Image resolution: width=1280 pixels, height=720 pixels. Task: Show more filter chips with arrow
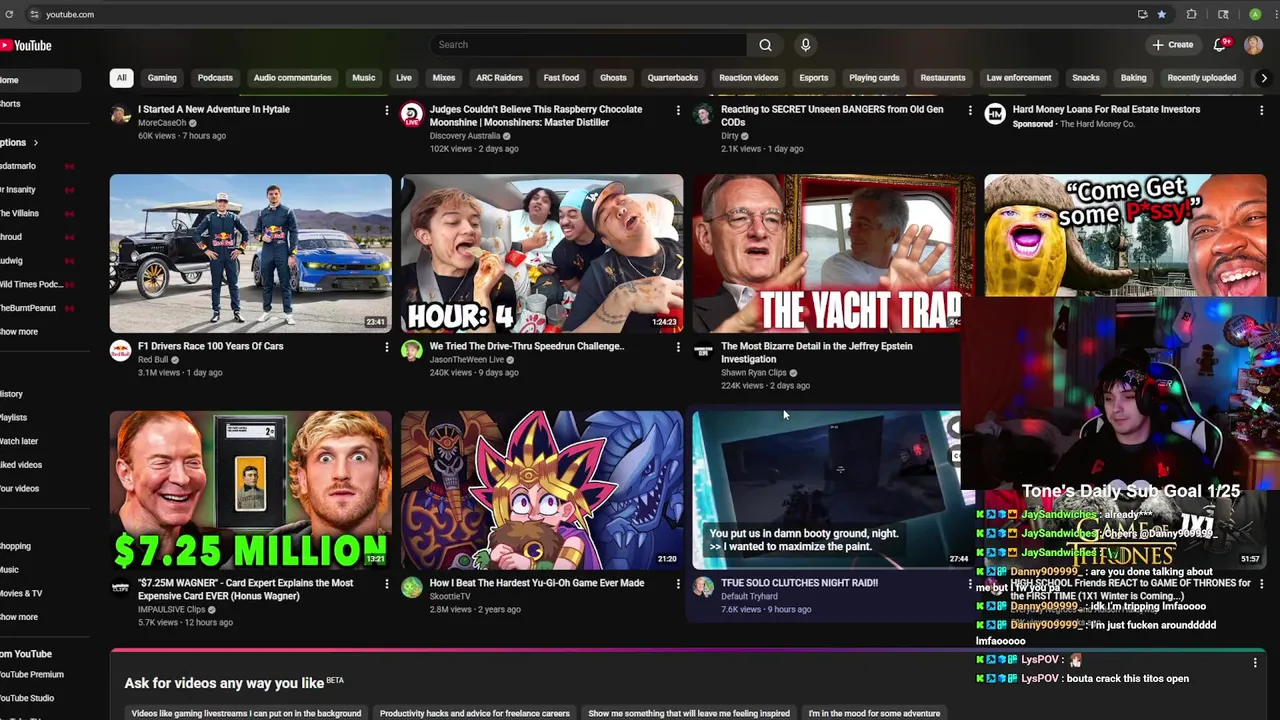tap(1264, 78)
